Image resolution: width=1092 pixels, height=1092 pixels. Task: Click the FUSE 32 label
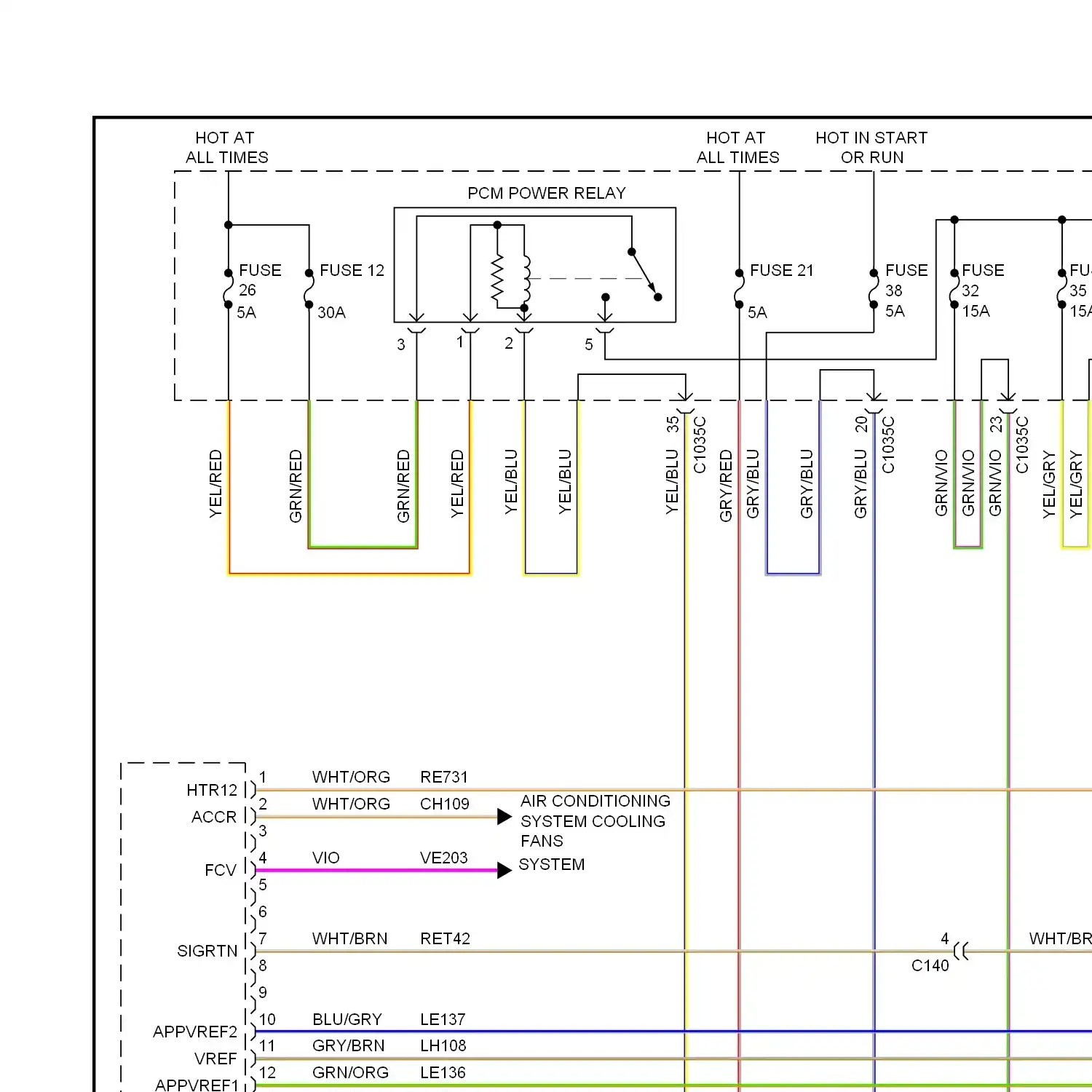tap(983, 280)
